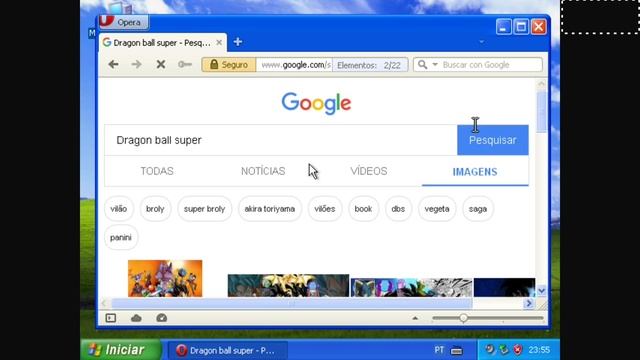
Task: Select the super broly suggestion chip
Action: (204, 209)
